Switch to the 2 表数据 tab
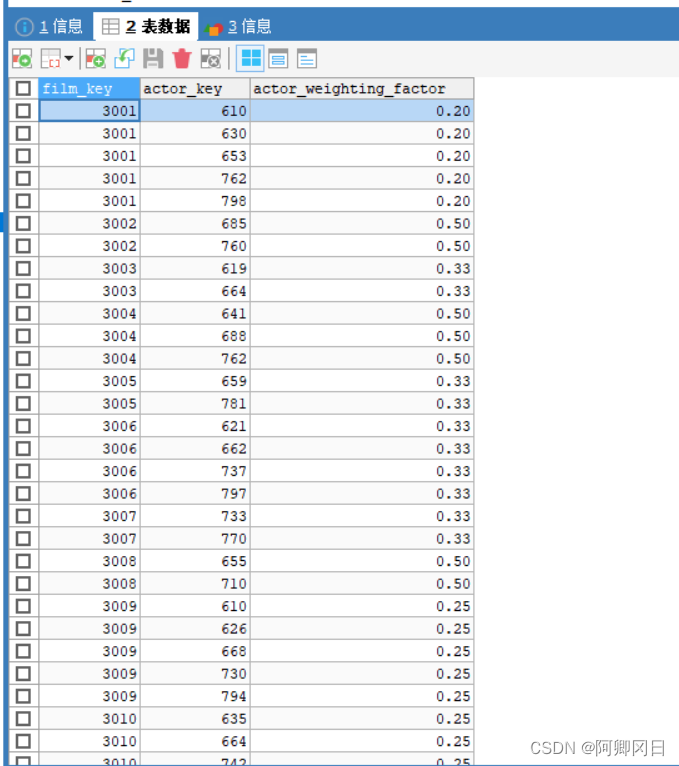Screen dimensions: 679x766 [x=146, y=26]
